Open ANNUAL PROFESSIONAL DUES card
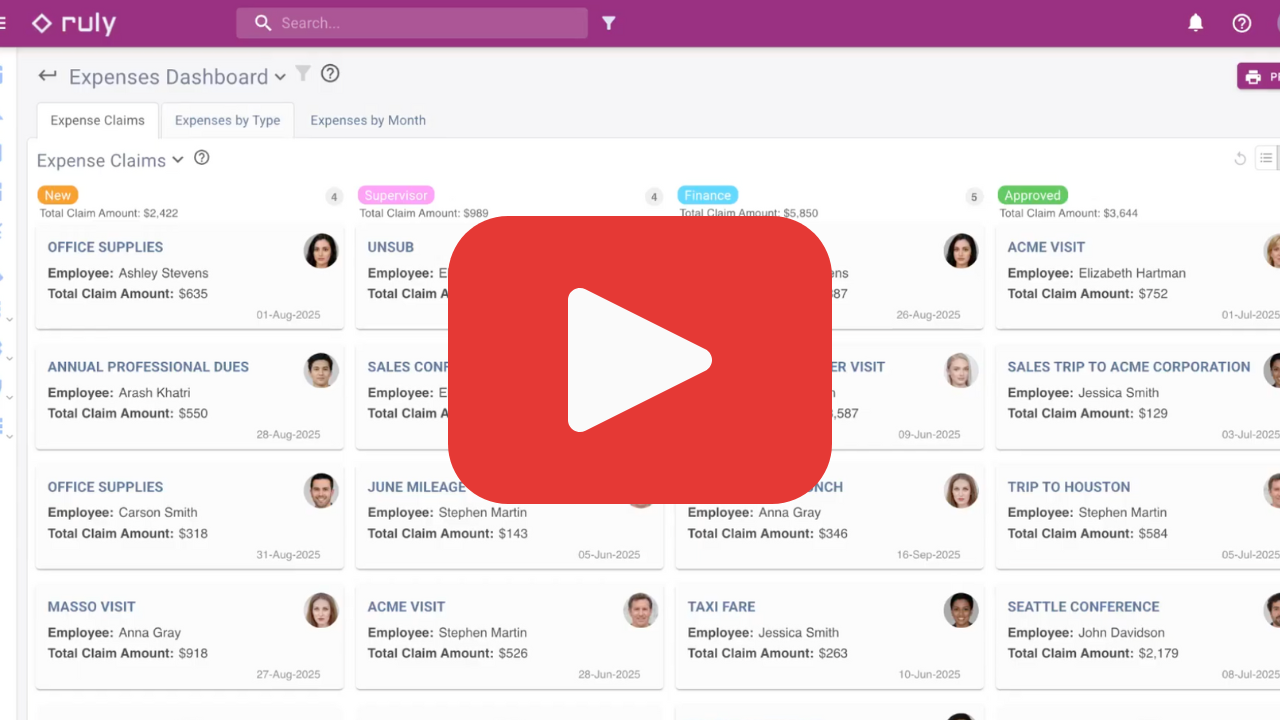This screenshot has height=720, width=1280. [x=190, y=397]
